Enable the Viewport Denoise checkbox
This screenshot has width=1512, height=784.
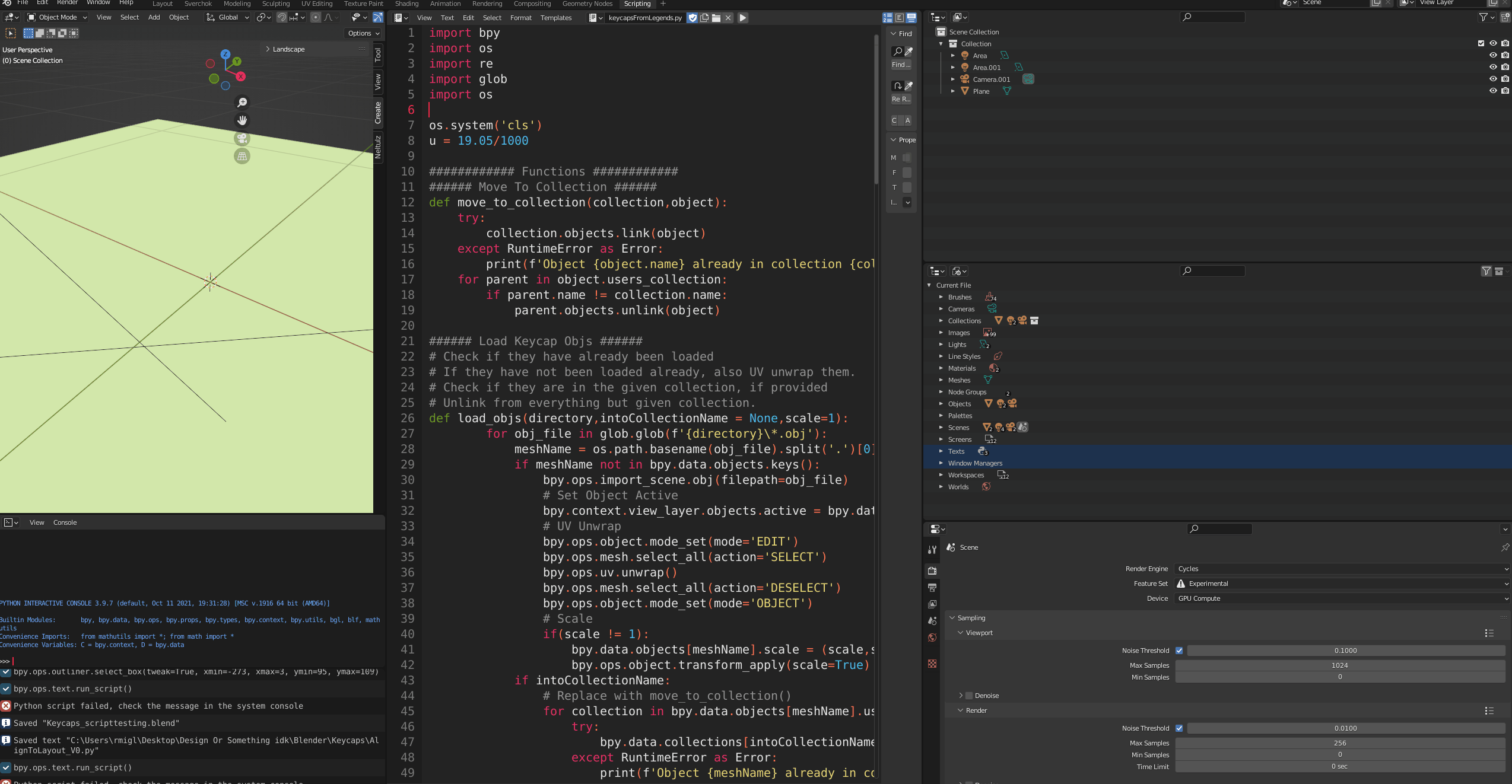tap(969, 696)
